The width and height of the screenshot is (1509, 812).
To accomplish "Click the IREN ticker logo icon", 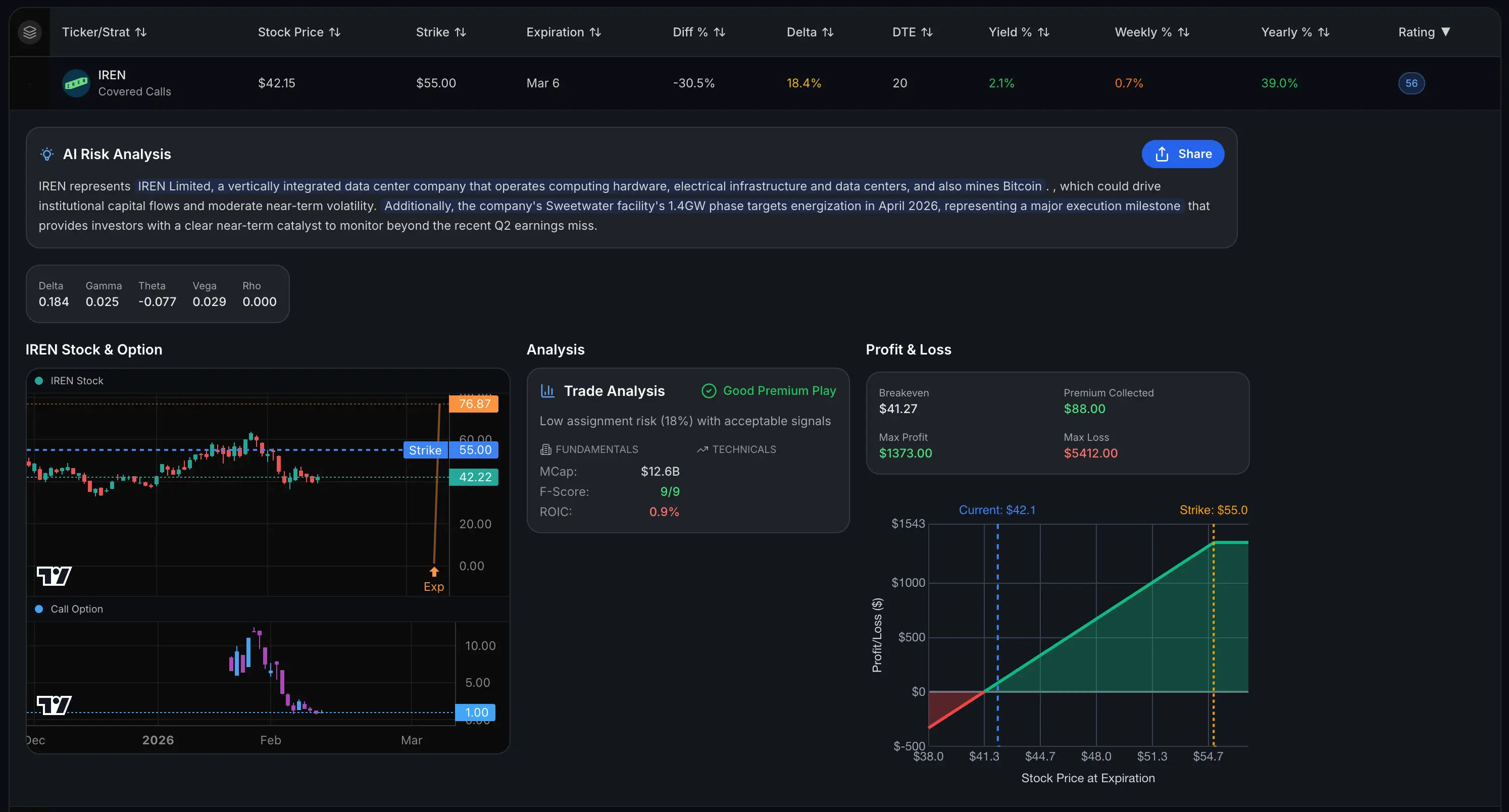I will click(x=76, y=83).
